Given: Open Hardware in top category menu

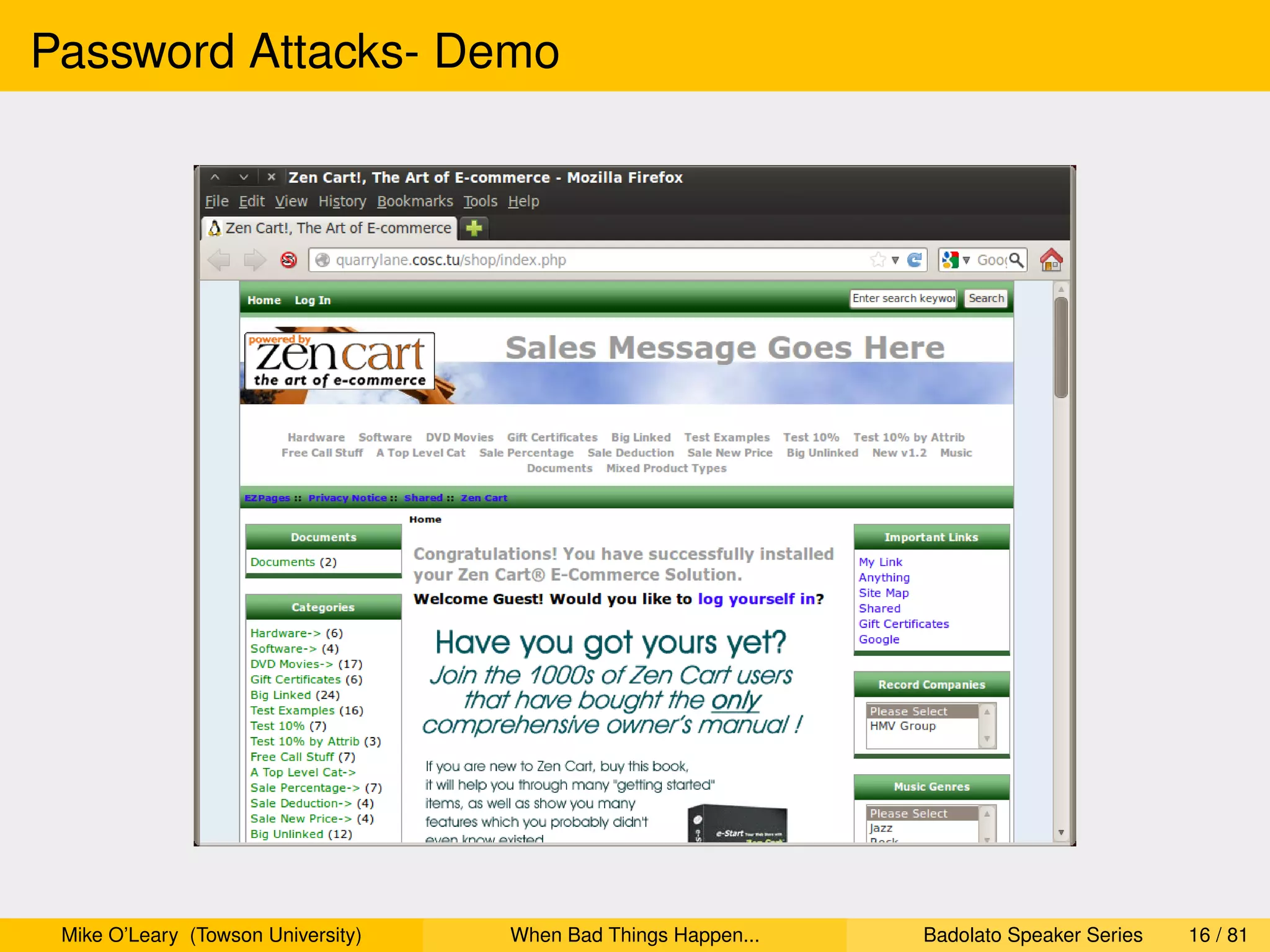Looking at the screenshot, I should pos(316,438).
